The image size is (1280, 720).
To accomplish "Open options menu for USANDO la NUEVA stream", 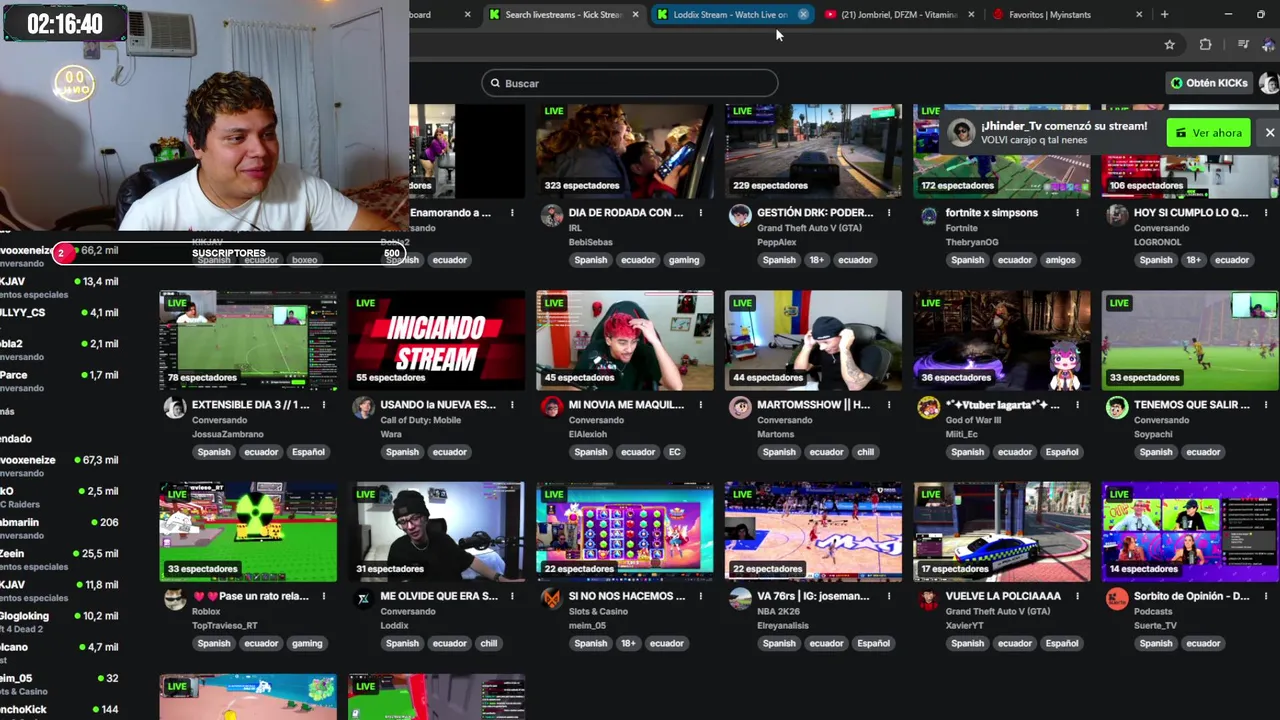I will [512, 405].
